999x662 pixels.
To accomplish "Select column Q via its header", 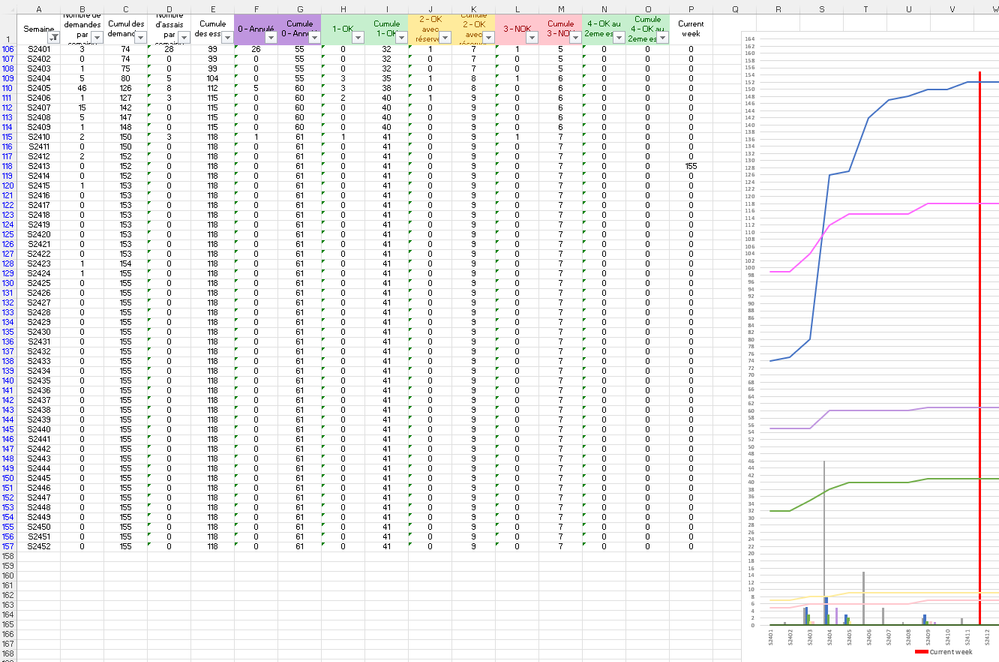I will [735, 9].
